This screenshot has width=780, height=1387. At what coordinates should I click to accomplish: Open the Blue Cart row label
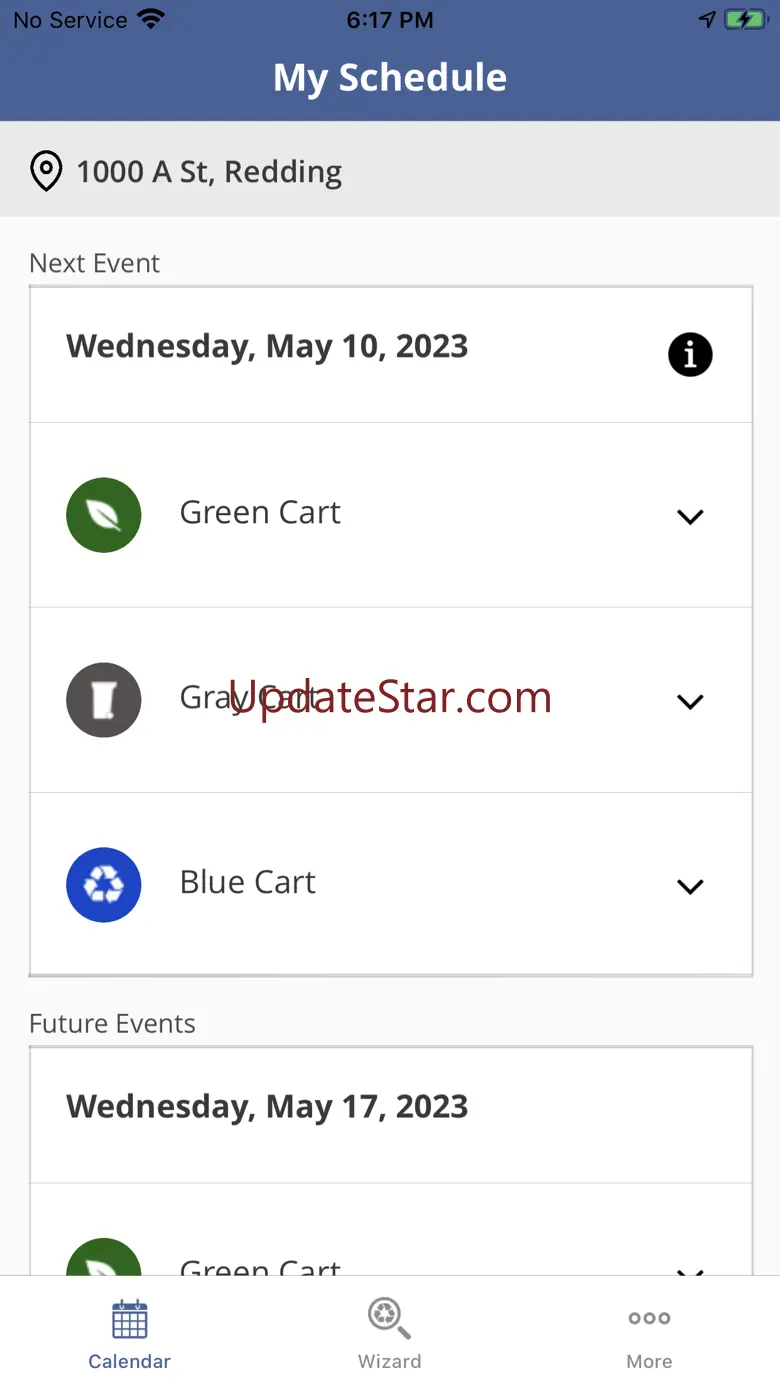(x=247, y=882)
